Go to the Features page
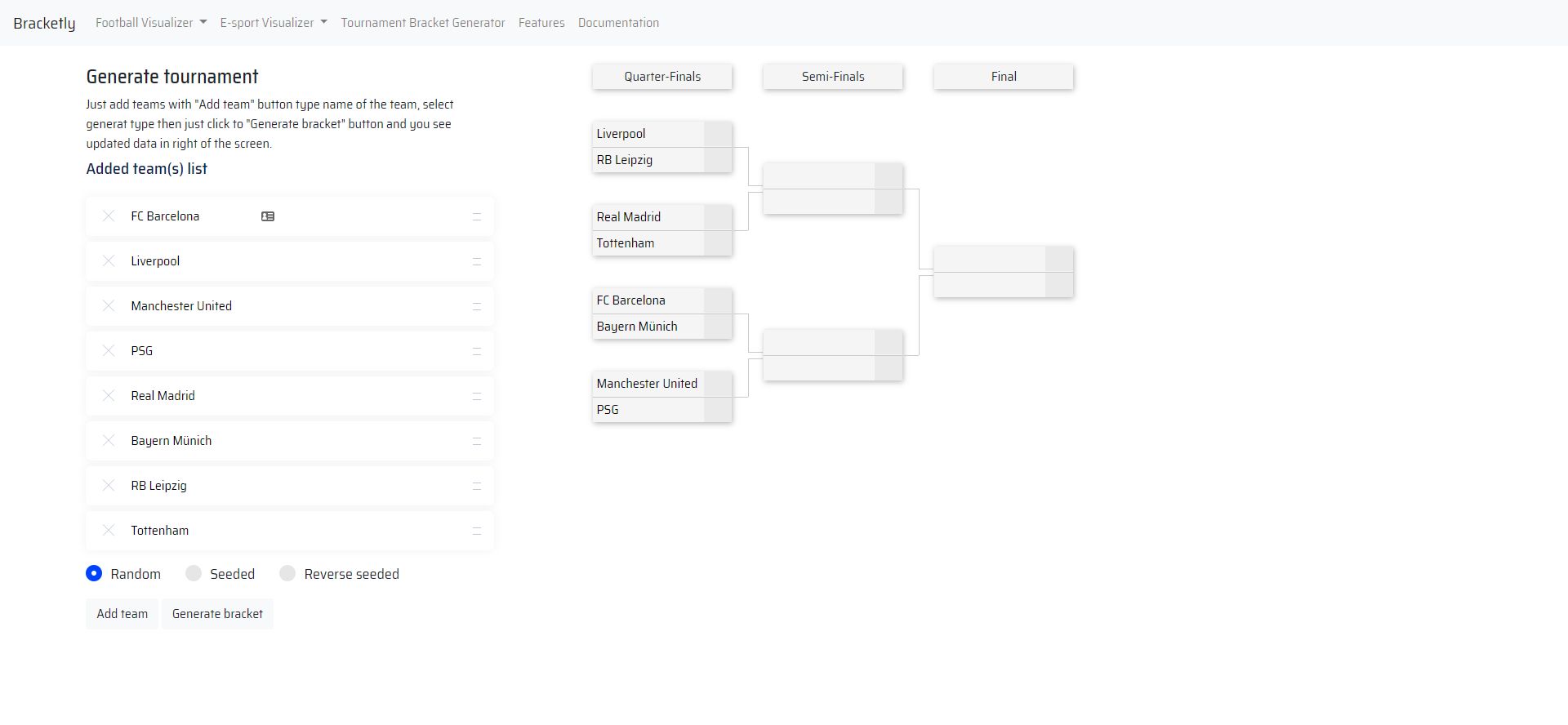Viewport: 1568px width, 725px height. pos(541,23)
